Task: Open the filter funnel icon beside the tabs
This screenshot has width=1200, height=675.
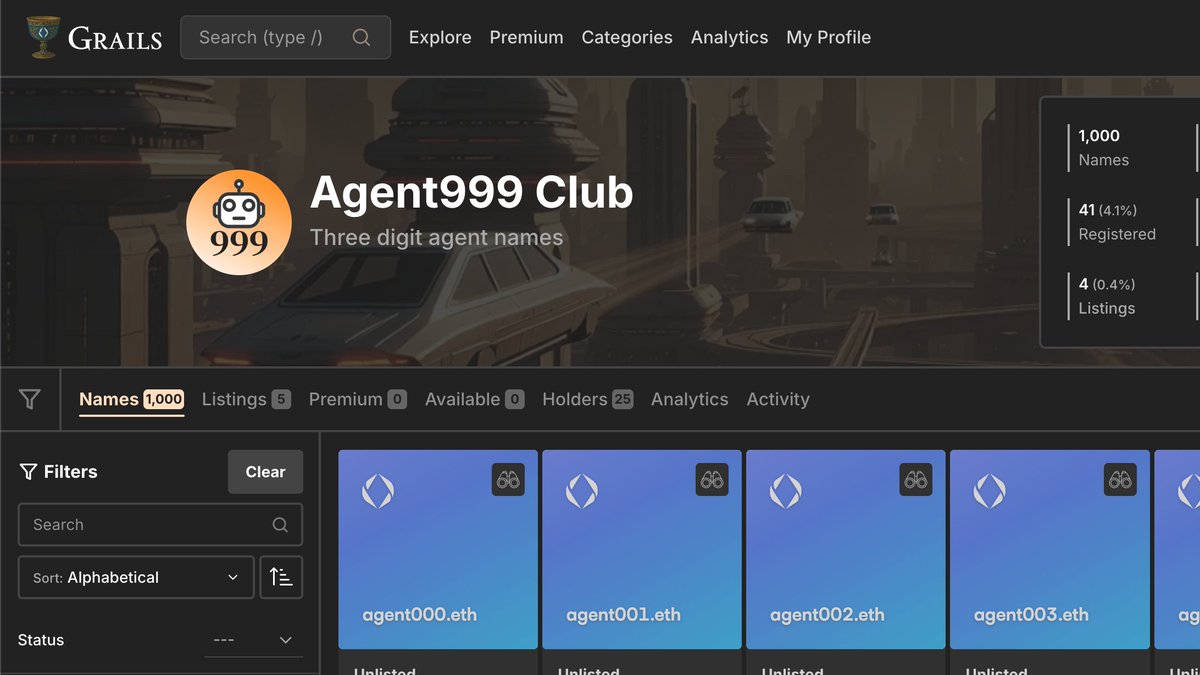Action: click(30, 399)
